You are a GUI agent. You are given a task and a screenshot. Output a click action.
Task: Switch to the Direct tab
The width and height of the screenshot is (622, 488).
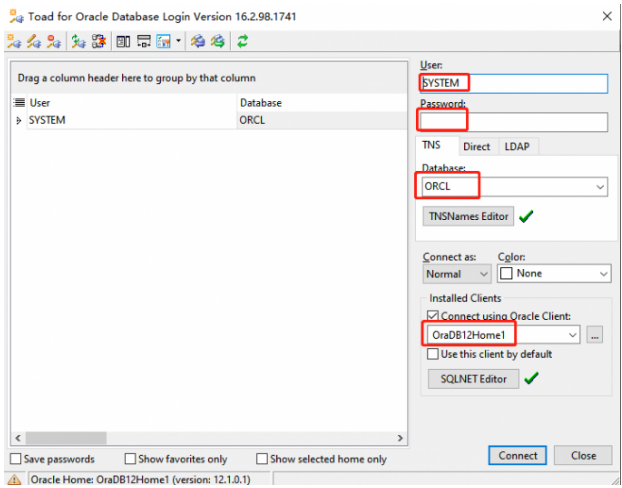[476, 147]
